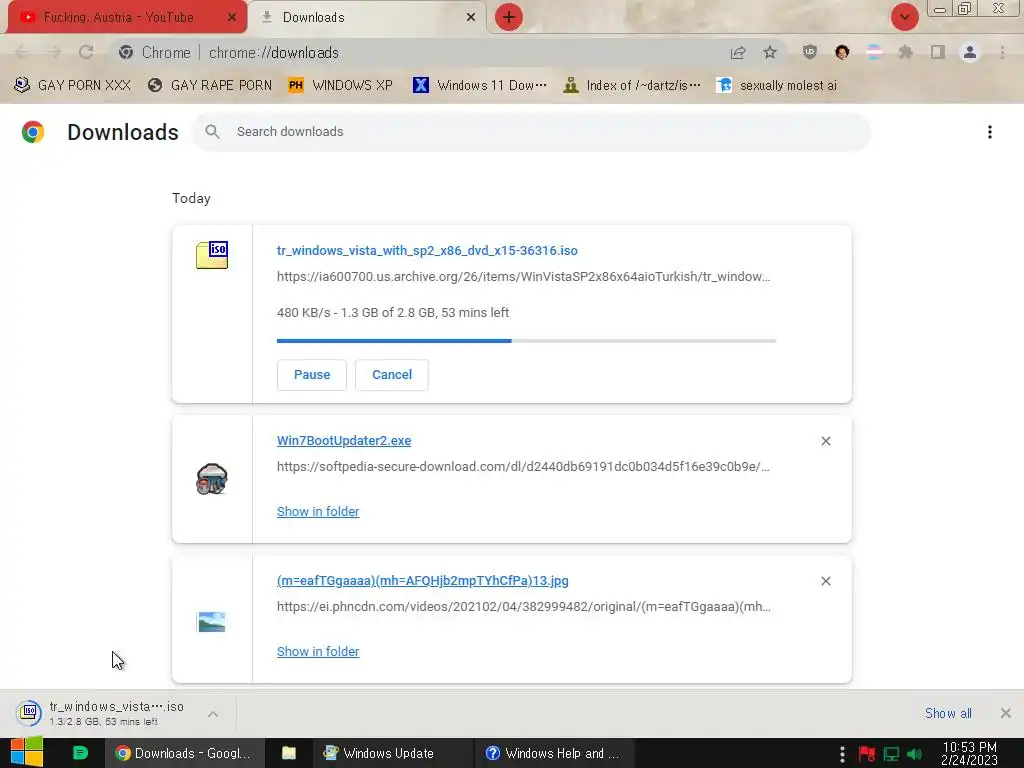Click download speed text '480 KB/s - 1.3 GB'
Image resolution: width=1024 pixels, height=768 pixels.
click(x=393, y=313)
